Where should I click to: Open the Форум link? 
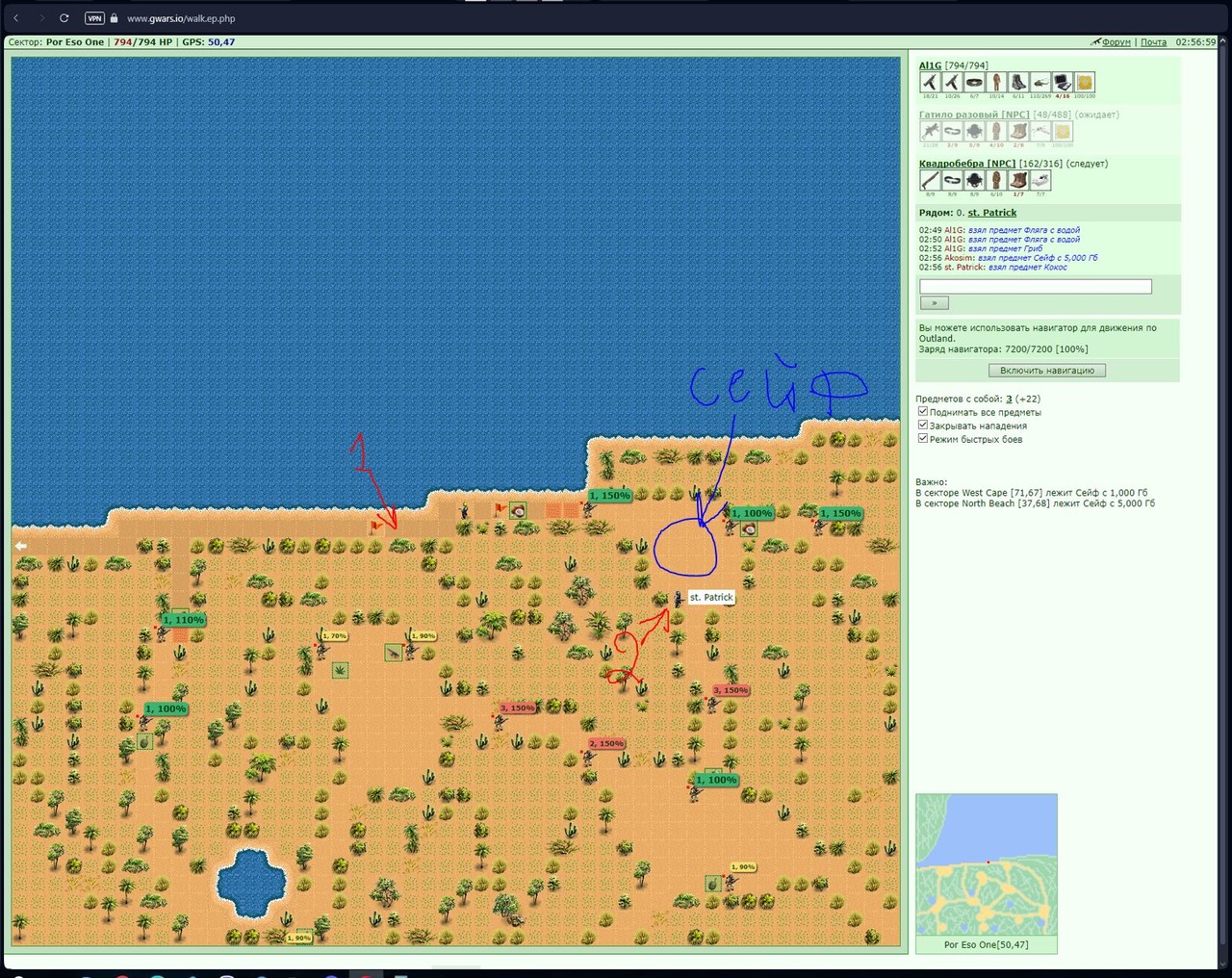point(1116,42)
